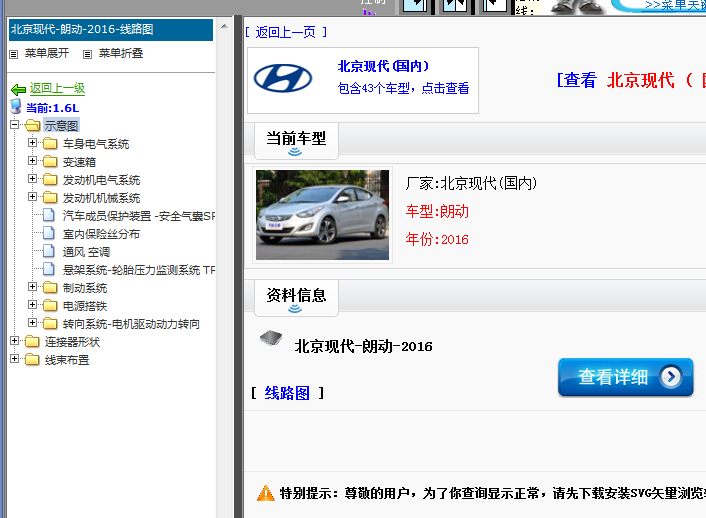Viewport: 706px width, 518px height.
Task: Expand the 制动系统 node
Action: pos(32,286)
